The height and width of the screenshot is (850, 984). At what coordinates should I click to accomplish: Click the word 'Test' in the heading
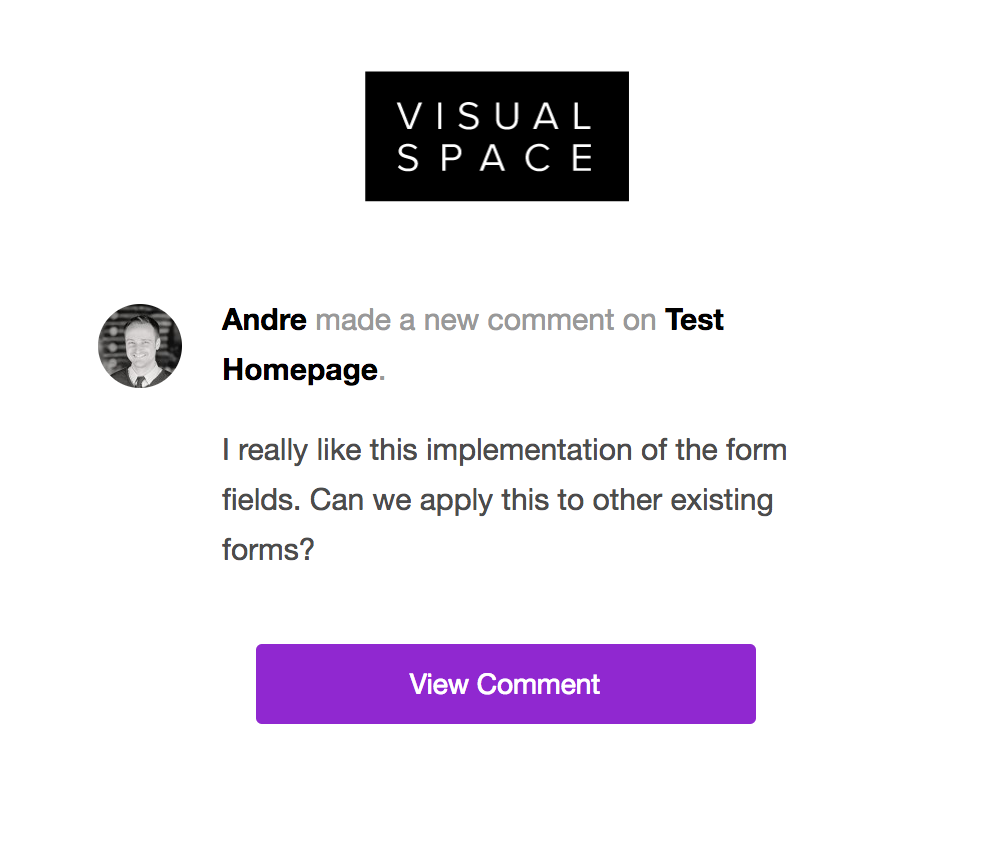694,320
